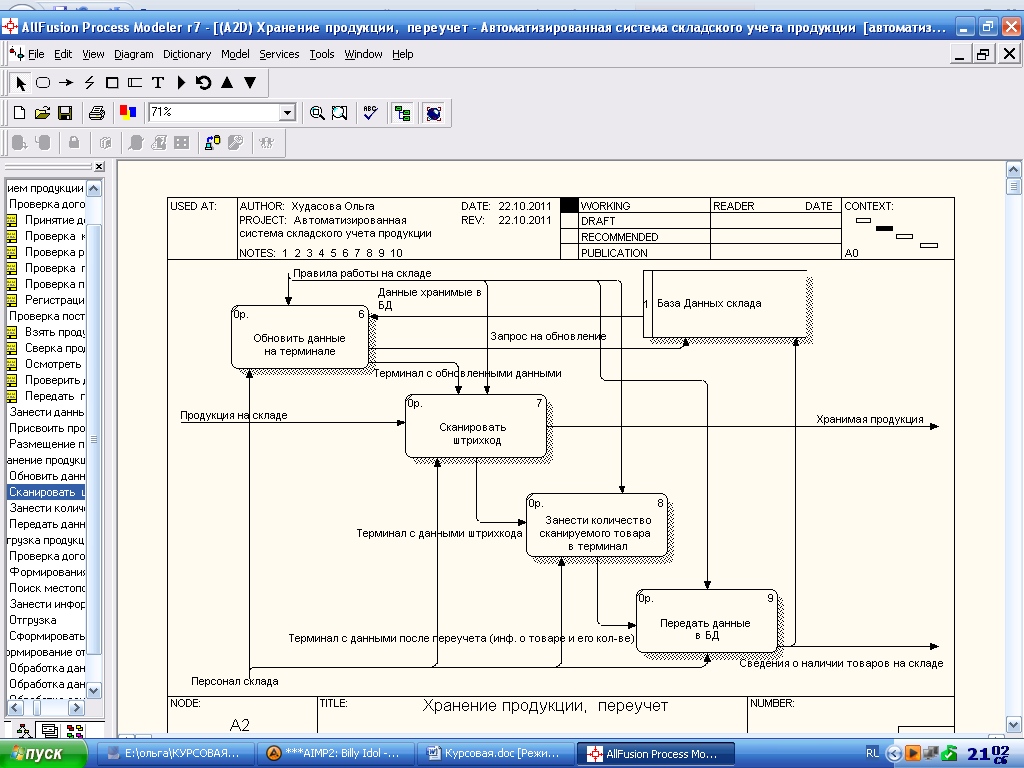The image size is (1024, 768).
Task: Activate the Pointer selection tool
Action: [21, 83]
